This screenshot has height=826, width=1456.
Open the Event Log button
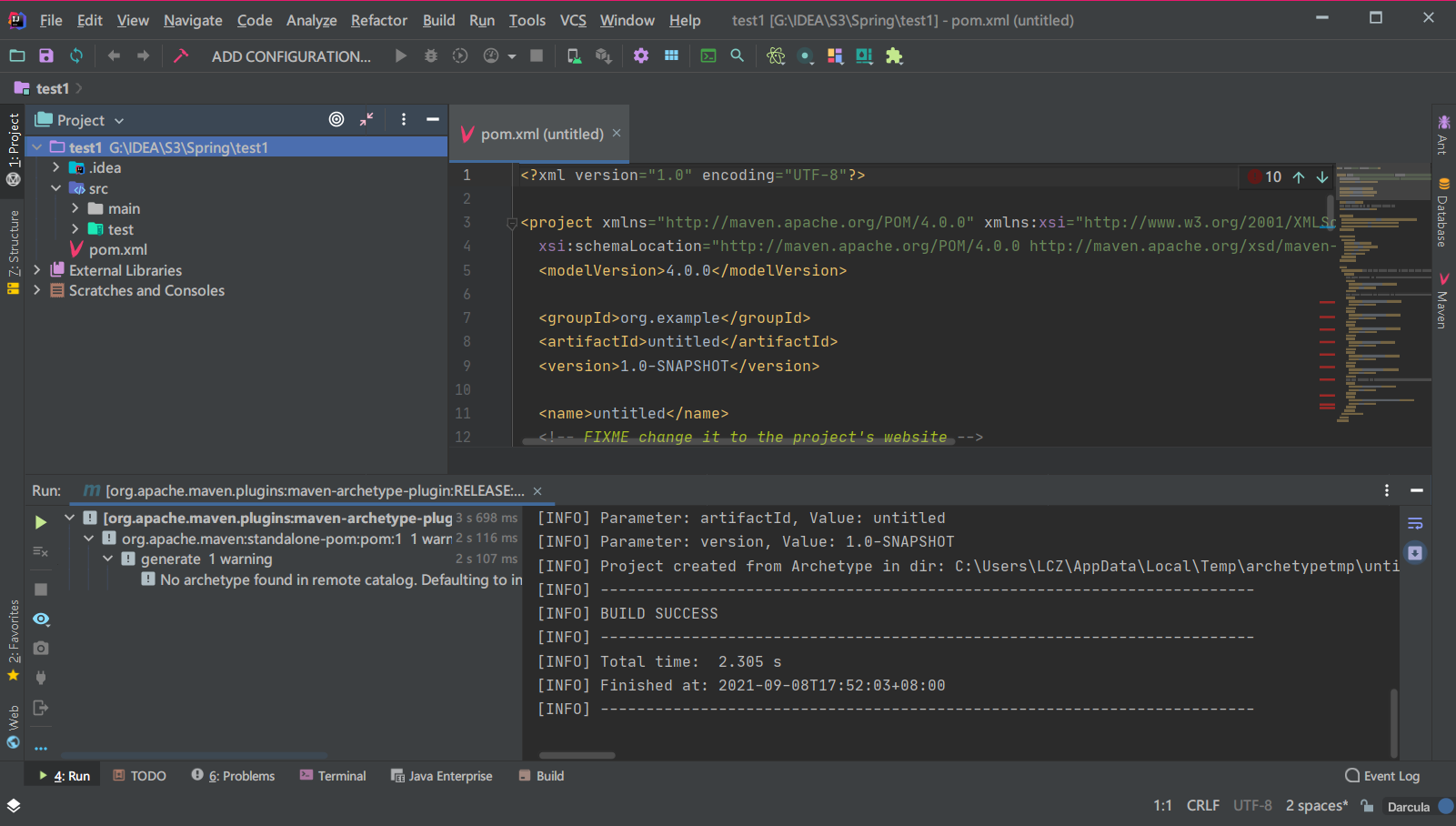tap(1382, 776)
